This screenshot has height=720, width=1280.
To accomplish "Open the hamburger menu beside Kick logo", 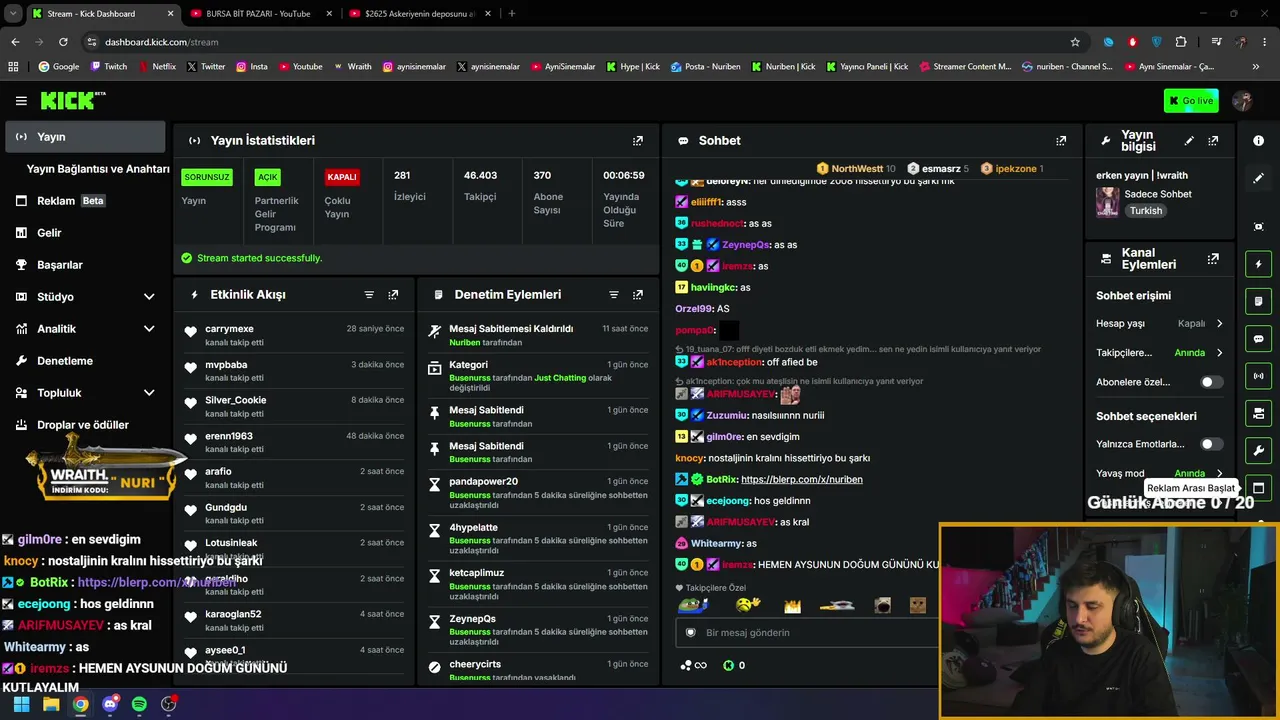I will [21, 101].
